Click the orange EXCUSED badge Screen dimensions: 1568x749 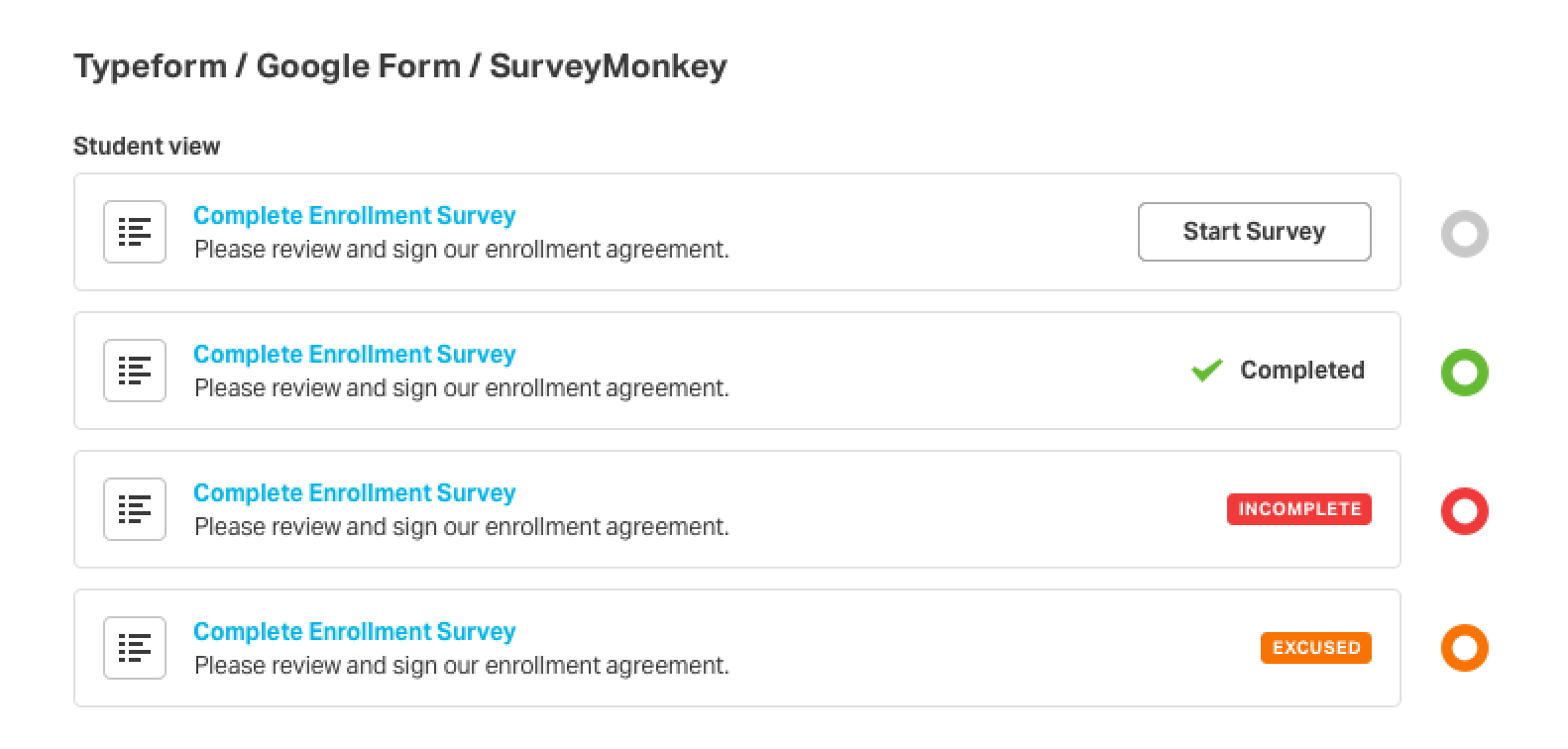pos(1315,648)
